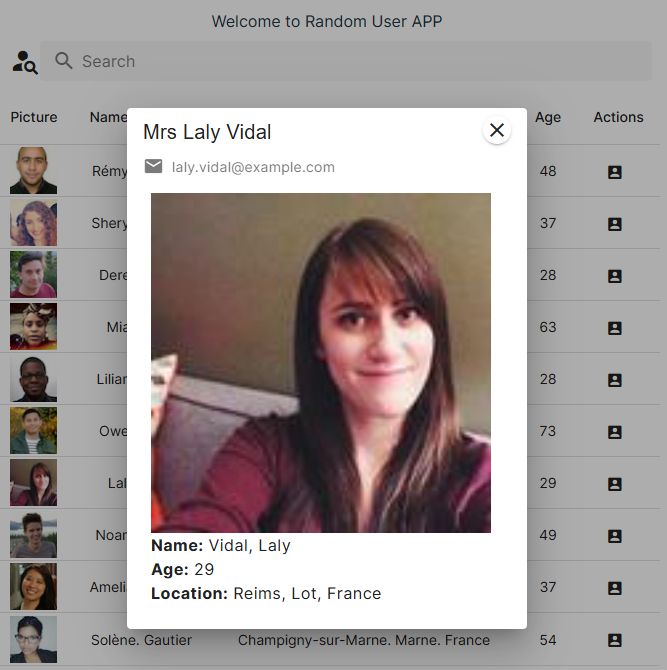Image resolution: width=667 pixels, height=670 pixels.
Task: Close the Mrs Laly Vidal dialog
Action: pyautogui.click(x=497, y=130)
